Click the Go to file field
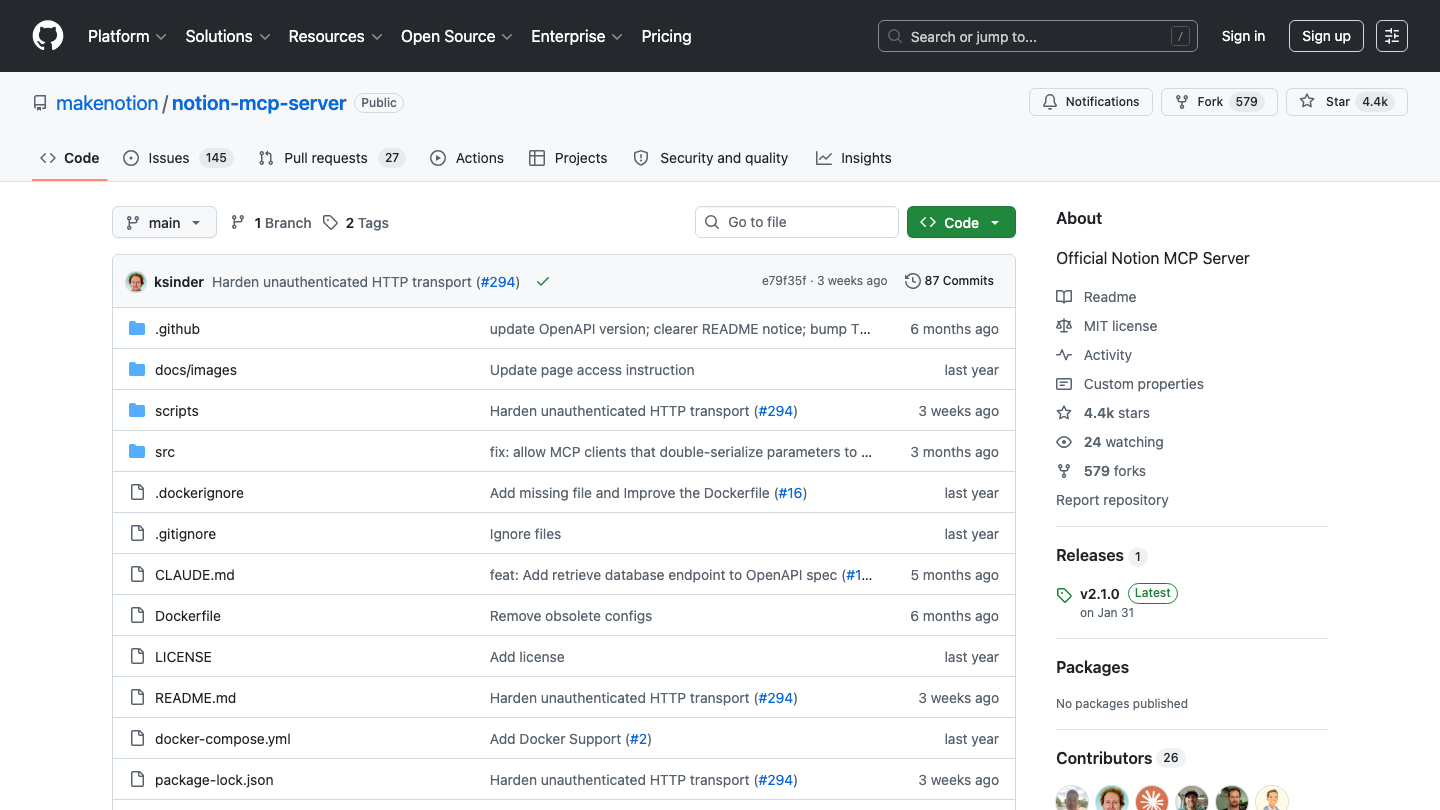The width and height of the screenshot is (1440, 810). point(797,222)
